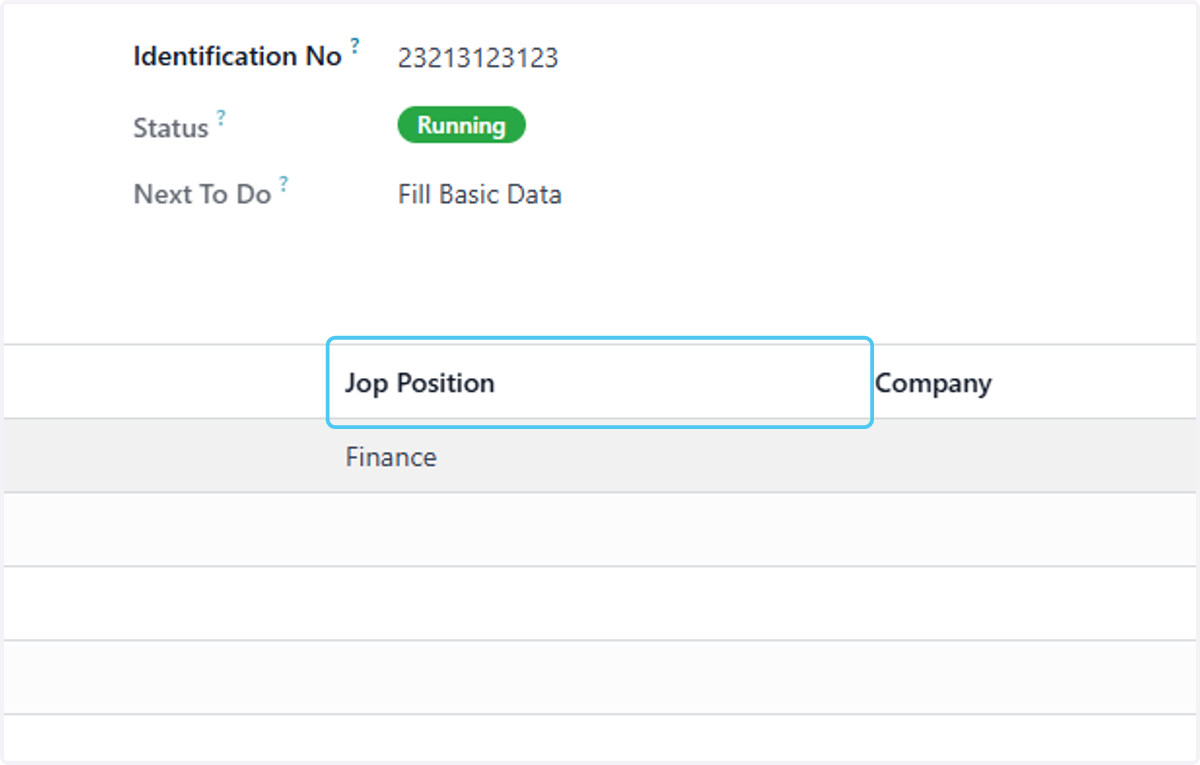This screenshot has width=1200, height=765.
Task: Open the Status field help question mark
Action: tap(221, 118)
